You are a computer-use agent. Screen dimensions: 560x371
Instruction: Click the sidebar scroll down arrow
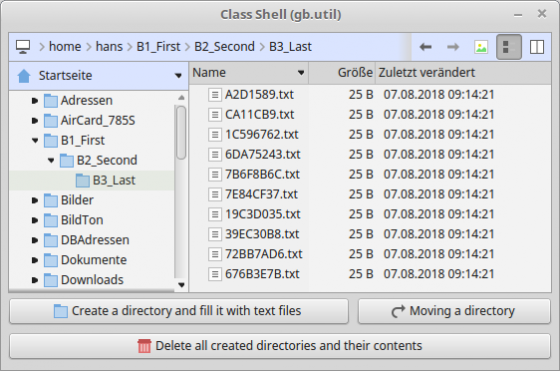181,285
